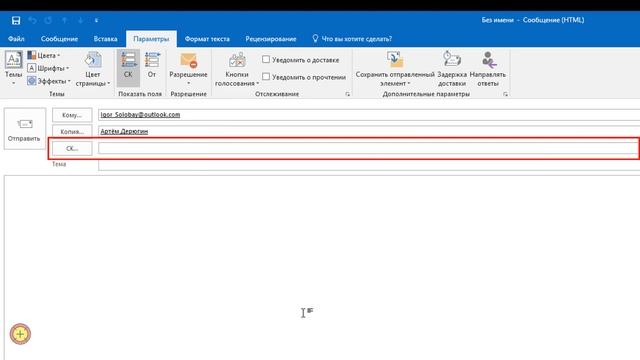The width and height of the screenshot is (640, 360).
Task: Open Дополнительные параметры dialog launcher
Action: [x=505, y=94]
